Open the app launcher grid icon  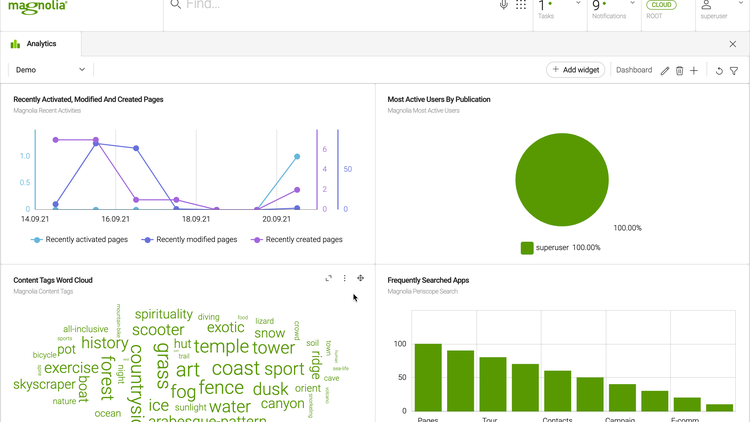pyautogui.click(x=521, y=5)
